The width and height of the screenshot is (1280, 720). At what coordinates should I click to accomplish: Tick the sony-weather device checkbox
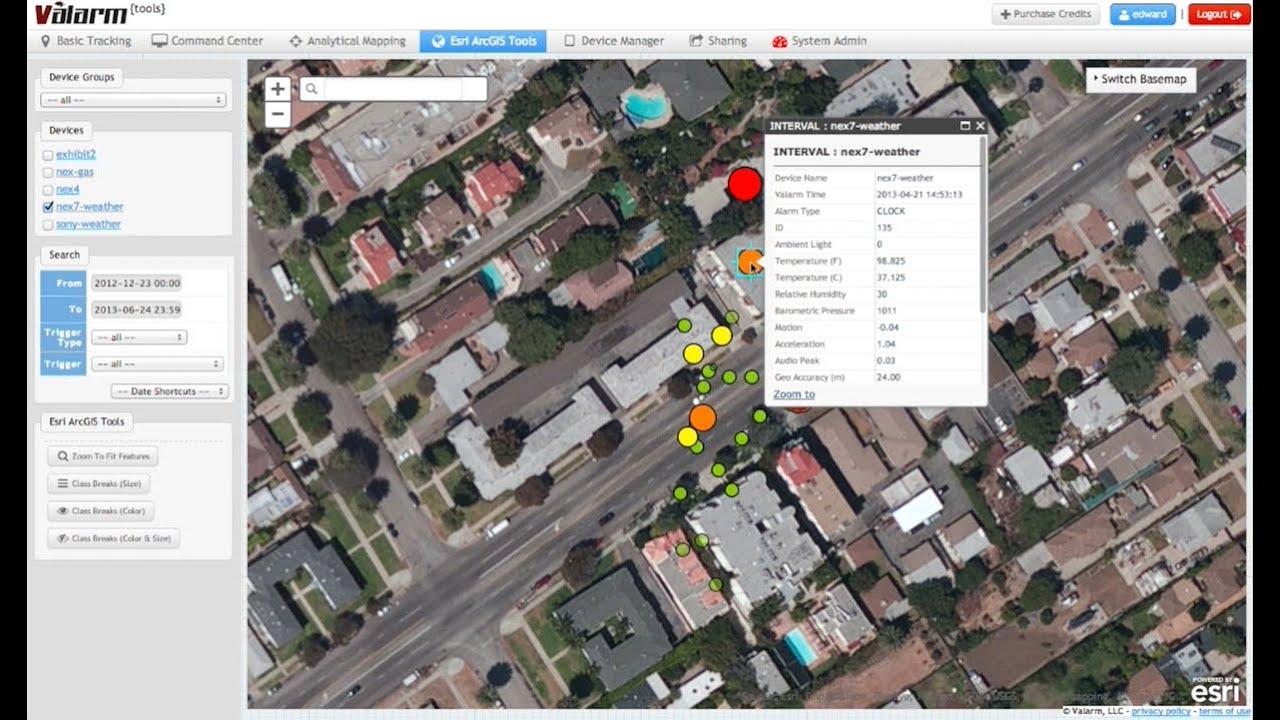(x=48, y=224)
